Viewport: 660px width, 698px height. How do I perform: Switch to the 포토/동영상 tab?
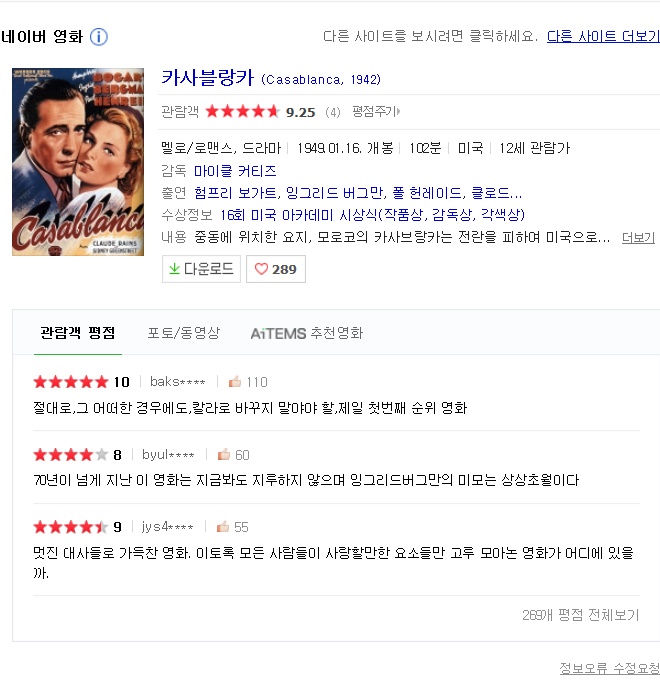click(x=184, y=333)
